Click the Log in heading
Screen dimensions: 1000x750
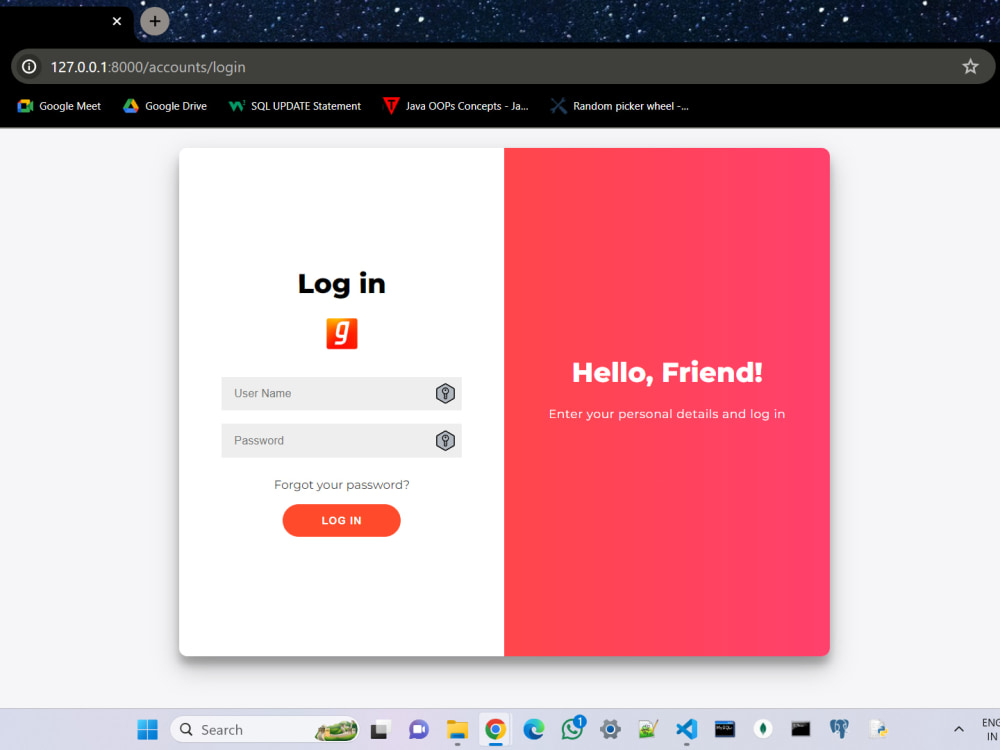[x=342, y=284]
